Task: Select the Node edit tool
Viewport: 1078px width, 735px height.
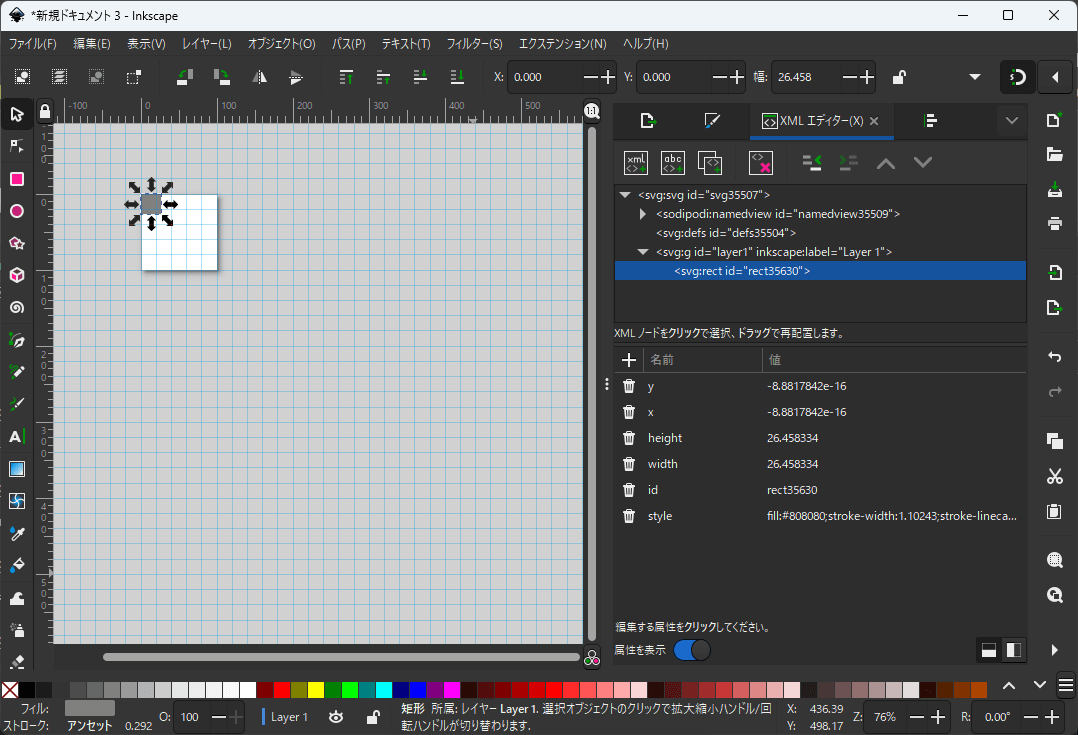Action: (x=16, y=146)
